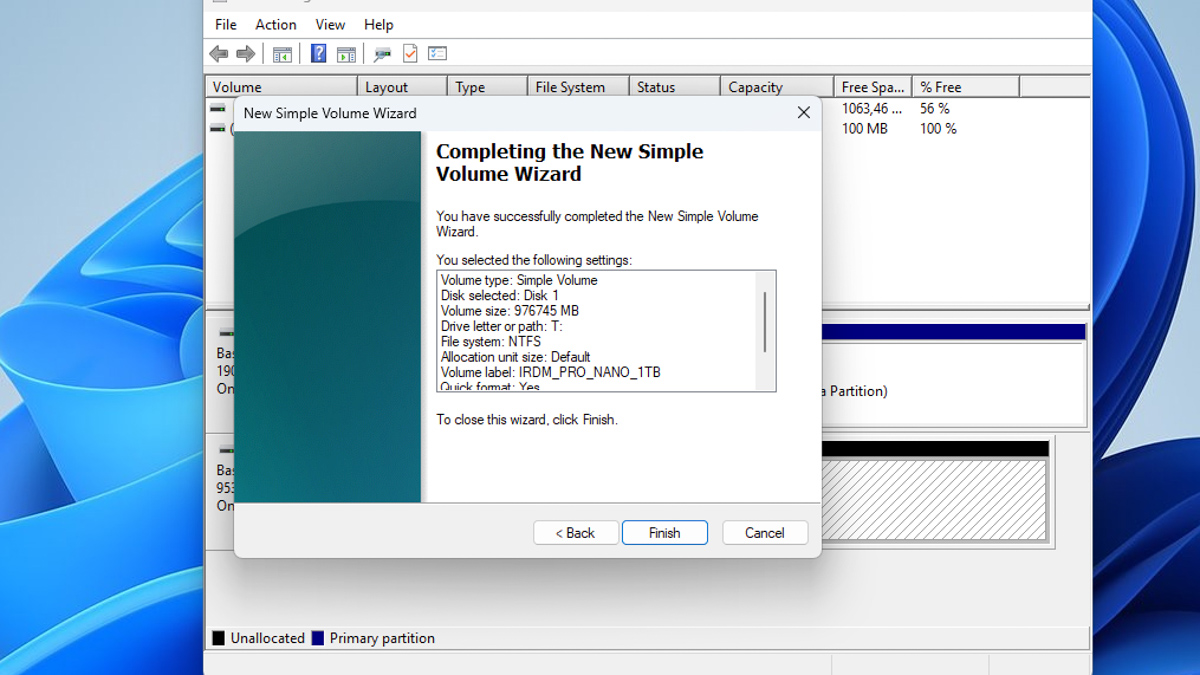
Task: Click the checkmark document properties icon
Action: (410, 54)
